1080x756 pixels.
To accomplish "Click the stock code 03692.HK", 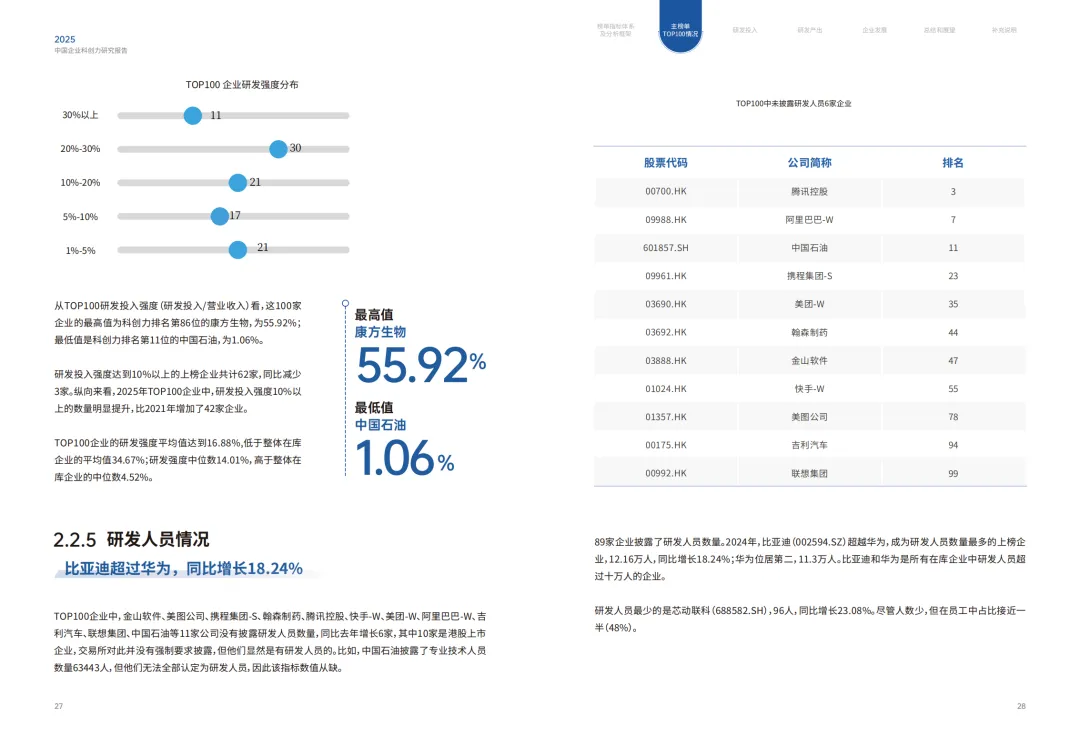I will (x=666, y=333).
